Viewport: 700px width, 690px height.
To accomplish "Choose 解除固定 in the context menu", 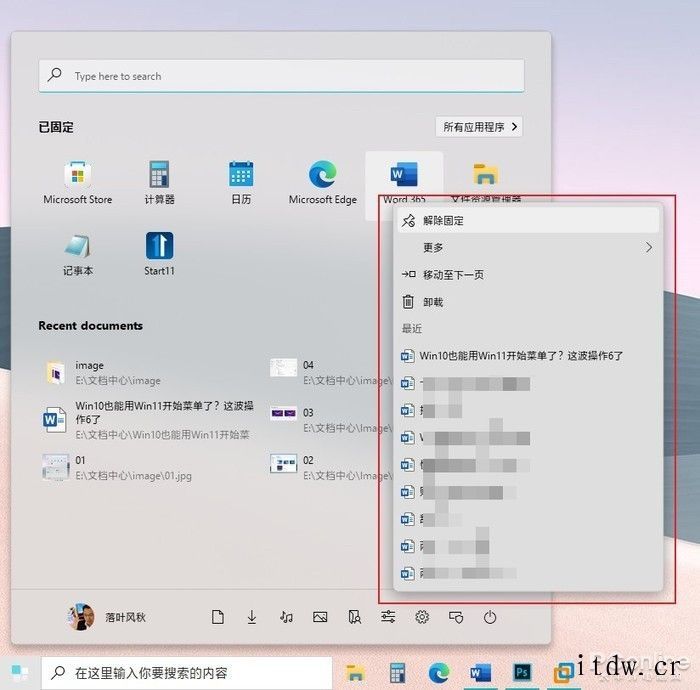I will coord(528,220).
